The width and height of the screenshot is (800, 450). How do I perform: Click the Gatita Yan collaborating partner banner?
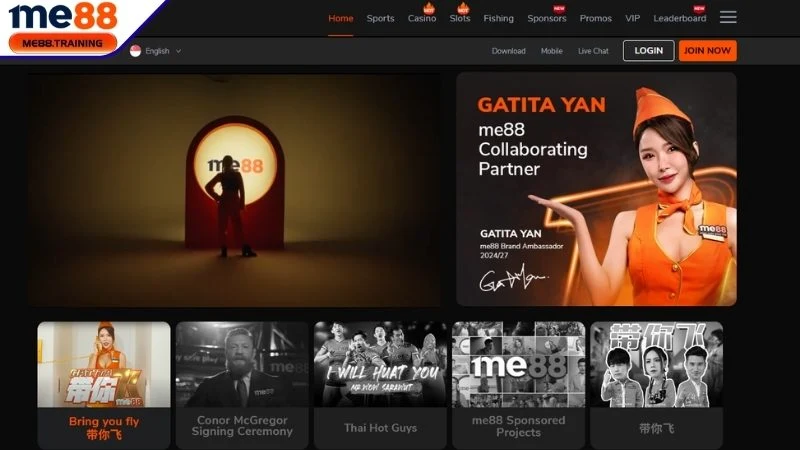(x=596, y=188)
